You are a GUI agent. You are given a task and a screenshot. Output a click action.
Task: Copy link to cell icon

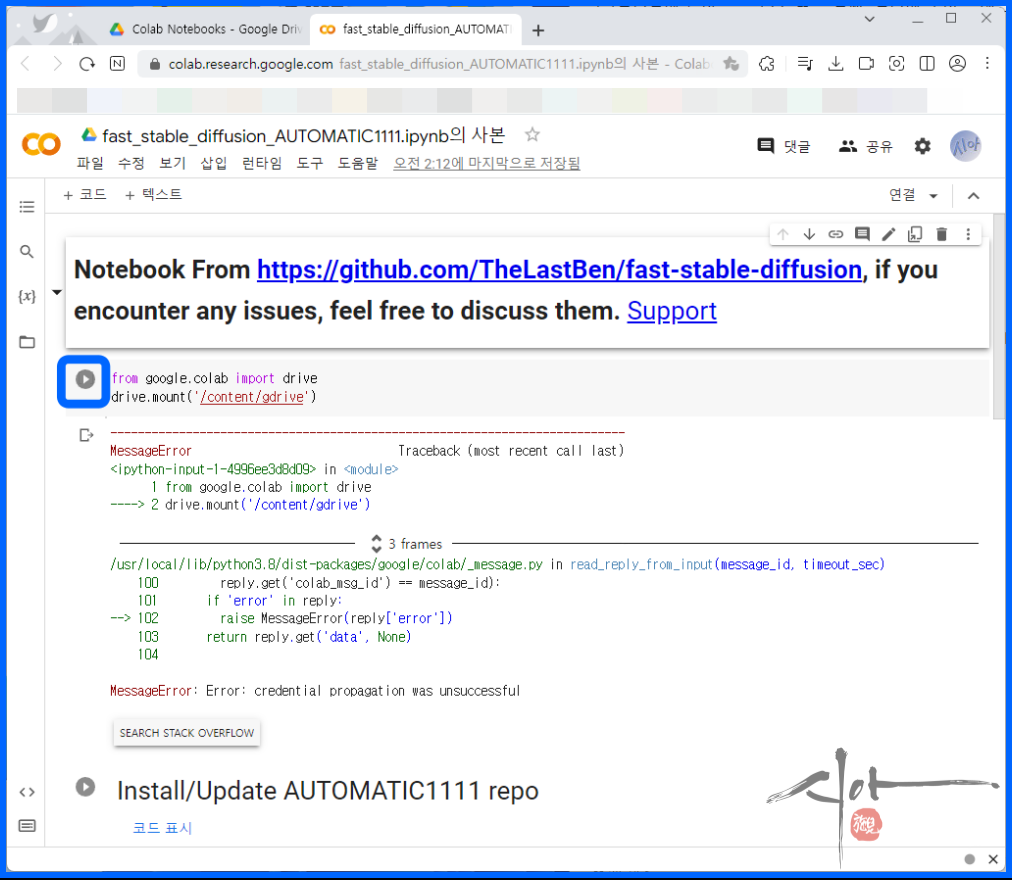tap(836, 234)
